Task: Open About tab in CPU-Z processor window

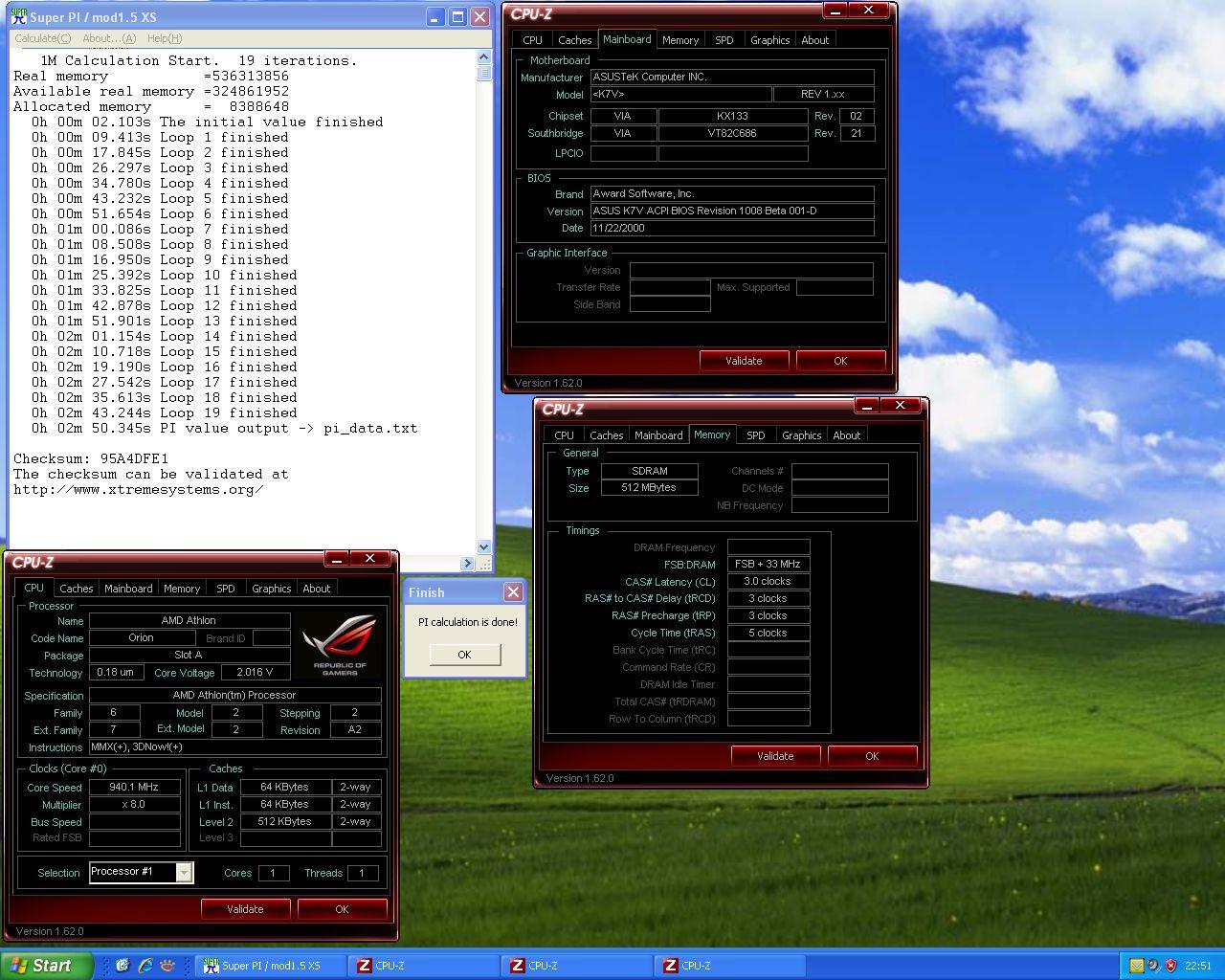Action: coord(317,589)
